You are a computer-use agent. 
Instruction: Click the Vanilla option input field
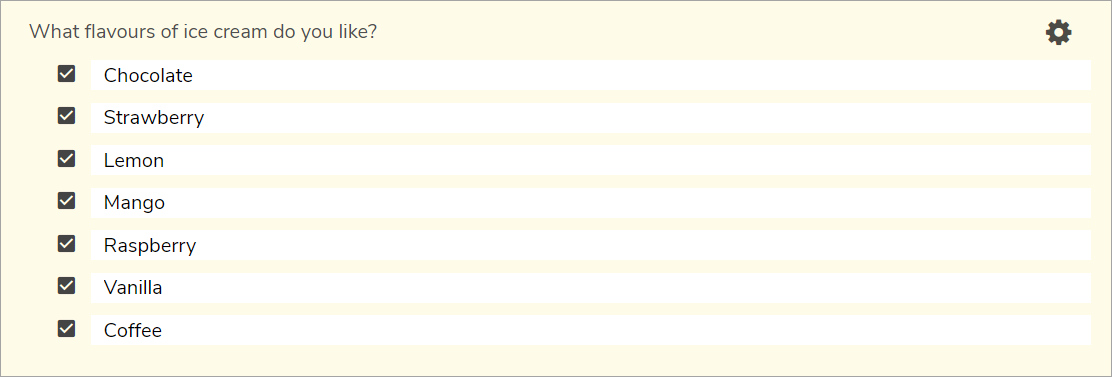click(591, 288)
